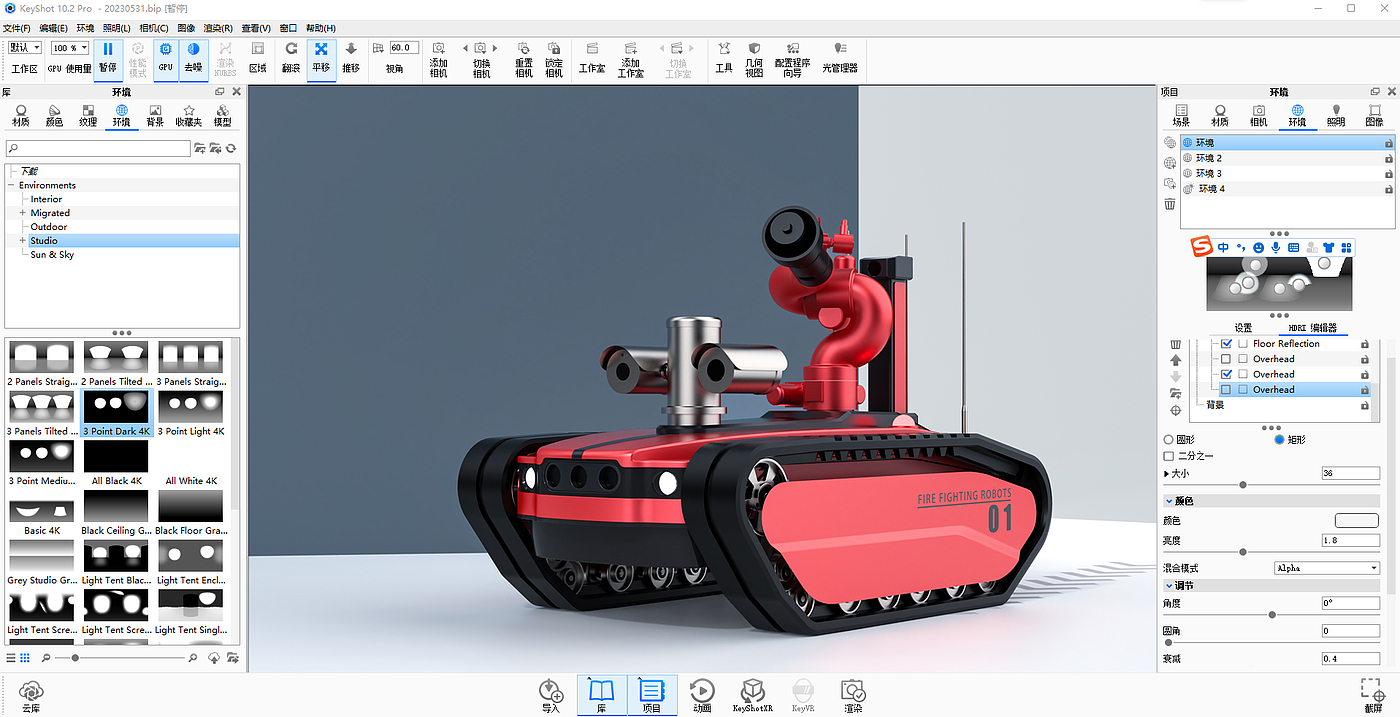Image resolution: width=1400 pixels, height=717 pixels.
Task: Toggle the 去噪 (denoise) button
Action: click(x=193, y=56)
